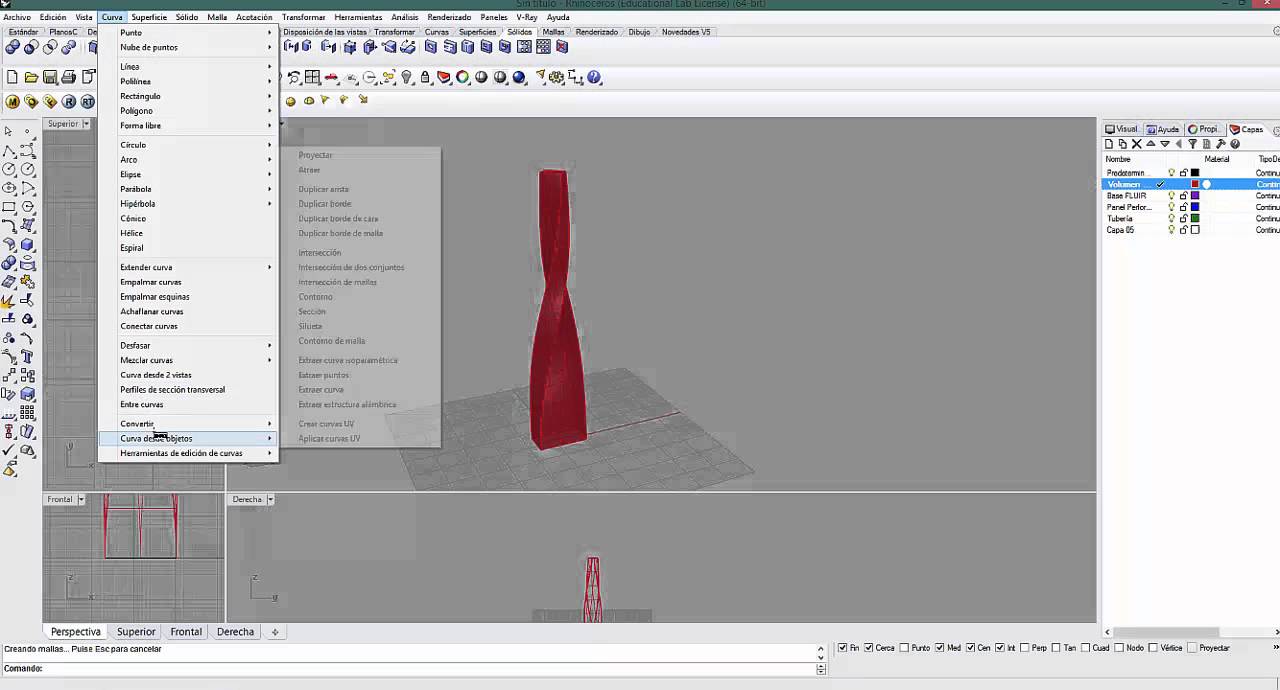Select the blue Box solid tool
Viewport: 1280px width, 690px height.
pyautogui.click(x=27, y=244)
